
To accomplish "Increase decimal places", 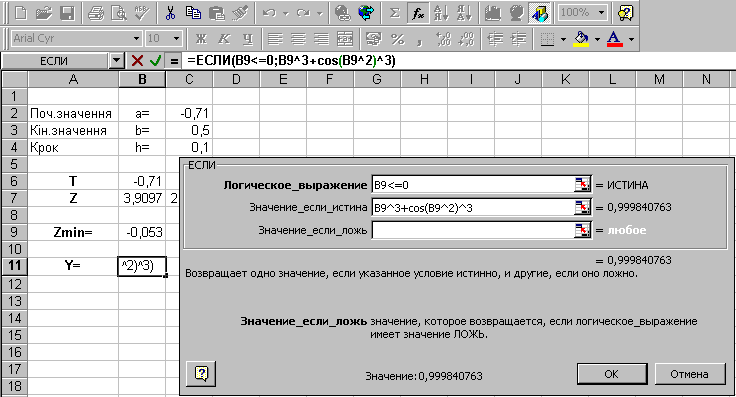I will [x=444, y=39].
